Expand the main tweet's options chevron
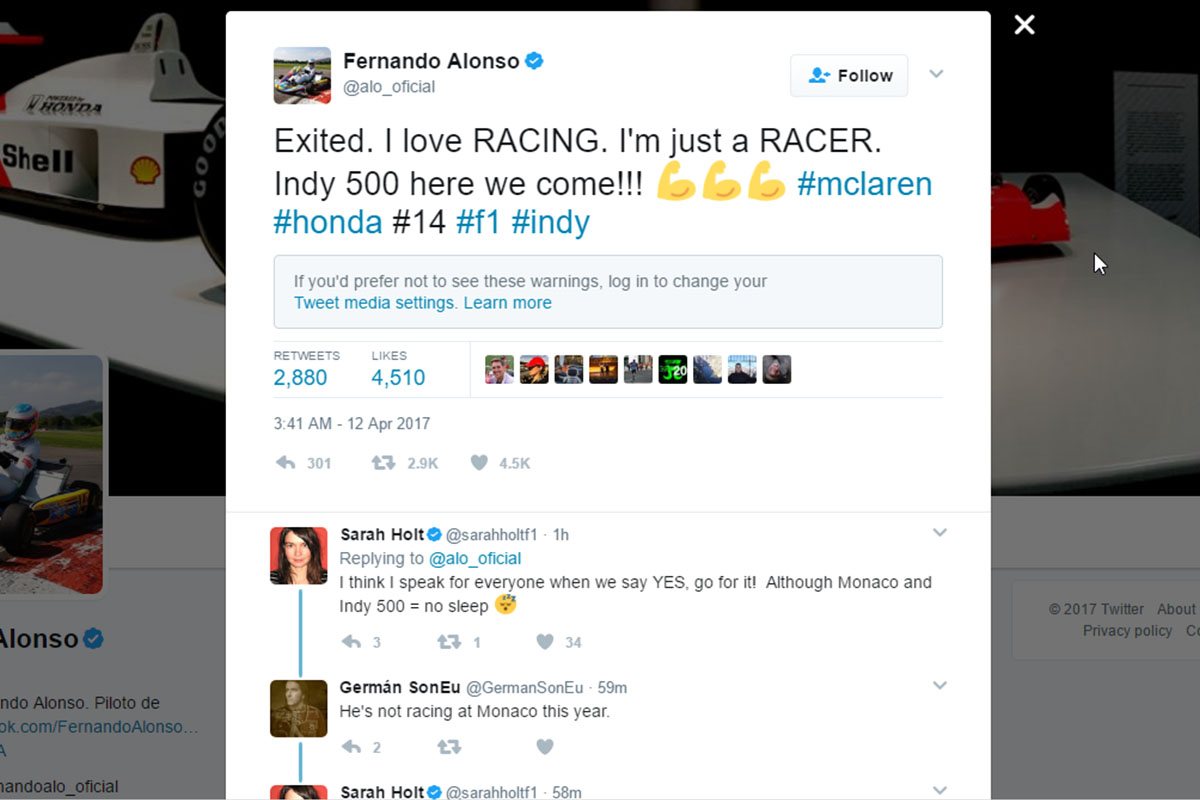 pyautogui.click(x=936, y=74)
